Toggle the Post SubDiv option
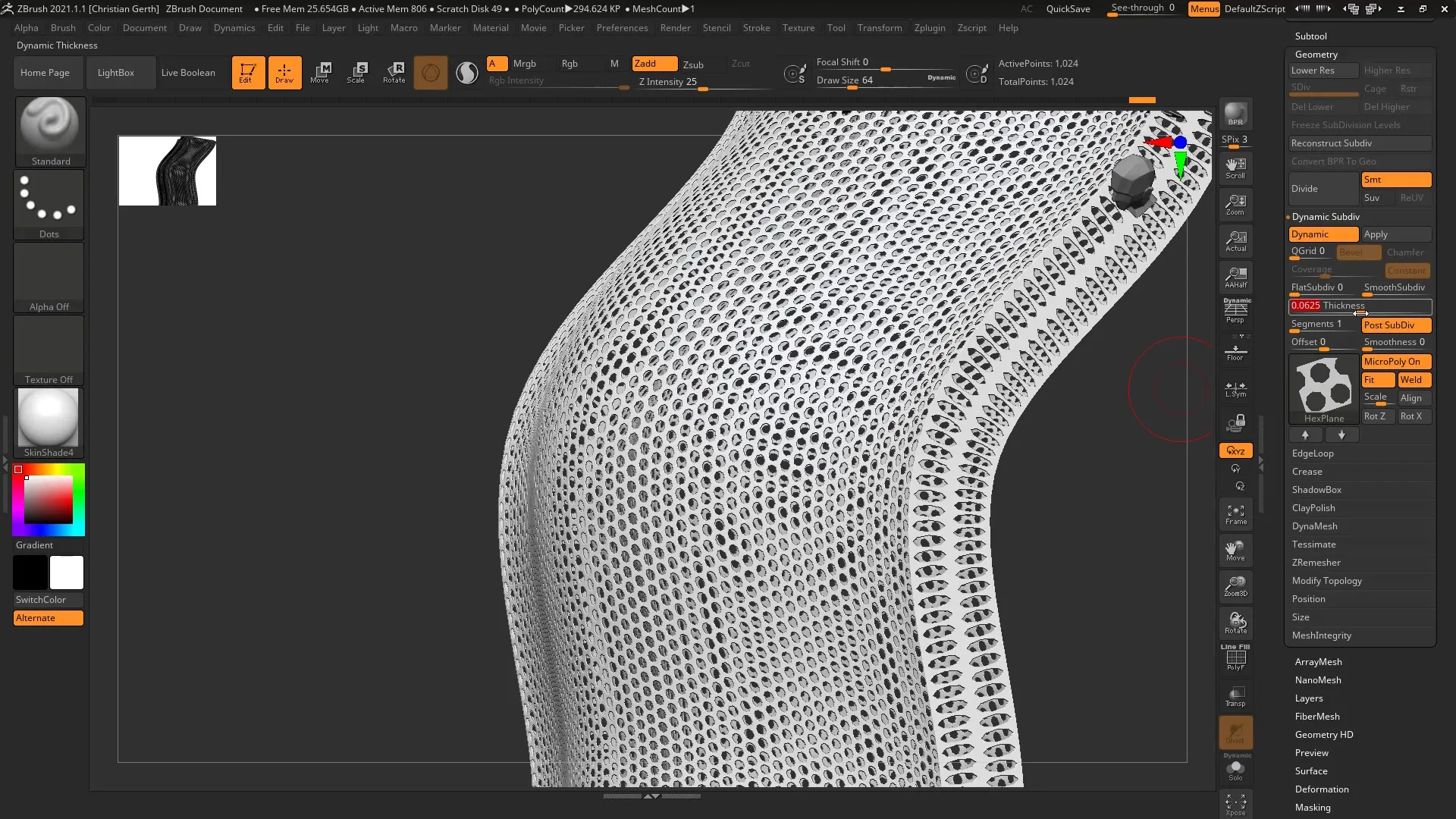Image resolution: width=1456 pixels, height=819 pixels. 1396,325
